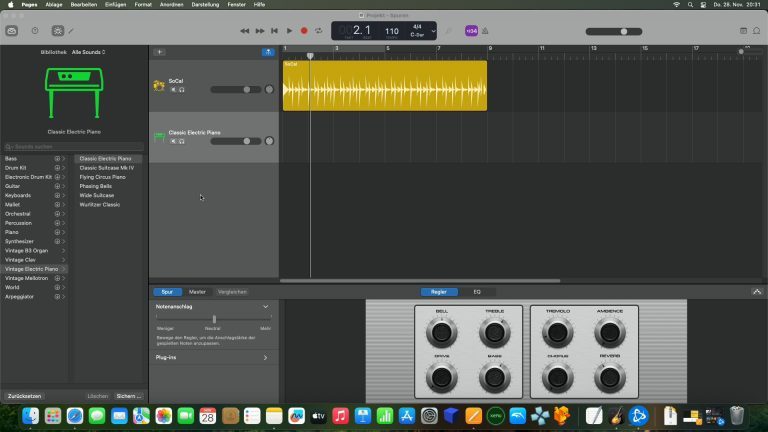The height and width of the screenshot is (432, 768).
Task: Solo the Classic Electric Piano track
Action: click(x=182, y=141)
